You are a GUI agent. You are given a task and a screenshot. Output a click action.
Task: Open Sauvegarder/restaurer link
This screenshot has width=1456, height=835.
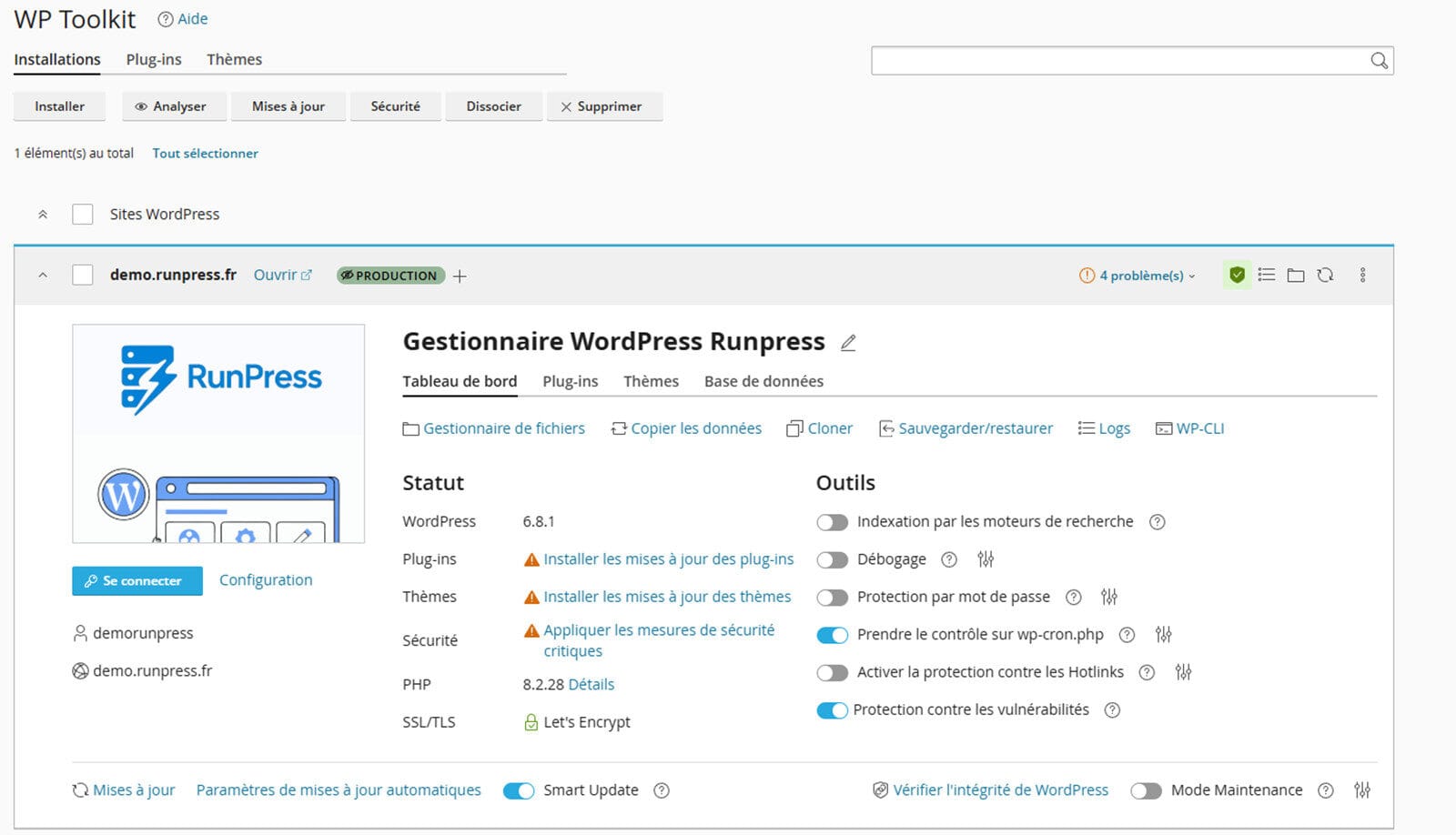pyautogui.click(x=975, y=428)
